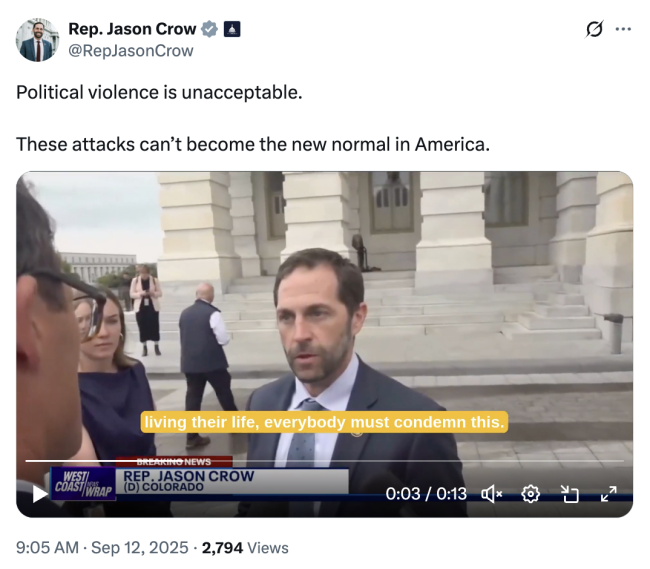This screenshot has width=650, height=569.
Task: Click the blue verified checkmark badge
Action: [209, 29]
